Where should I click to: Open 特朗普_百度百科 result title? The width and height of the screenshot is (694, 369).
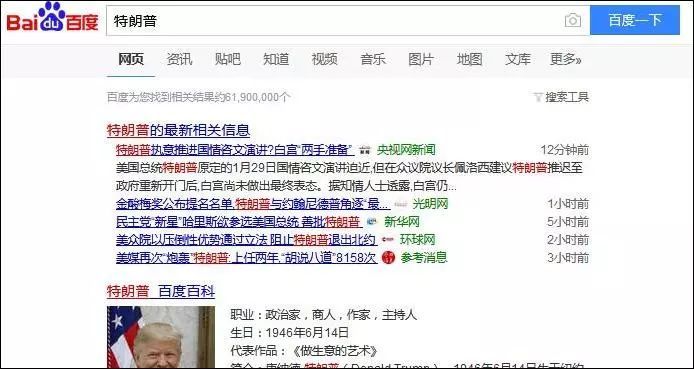pyautogui.click(x=161, y=292)
